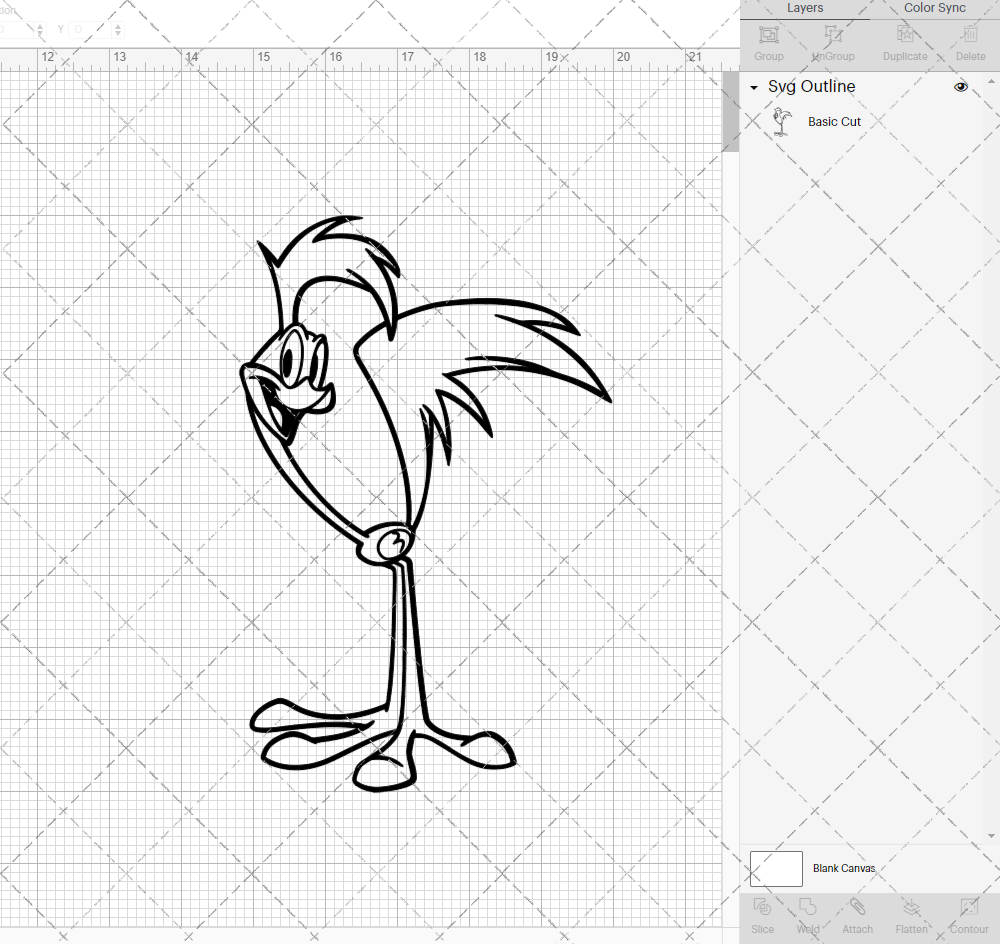Click the canvas vertical scrollbar
Viewport: 1000px width, 944px height.
click(729, 110)
